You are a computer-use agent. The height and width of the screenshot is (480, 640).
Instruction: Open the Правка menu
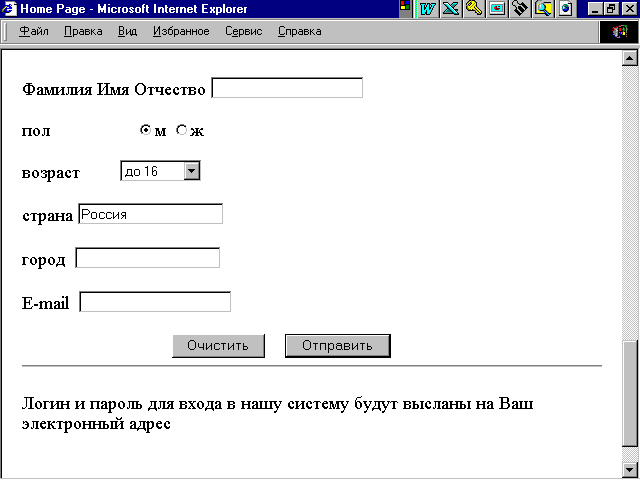click(x=83, y=31)
